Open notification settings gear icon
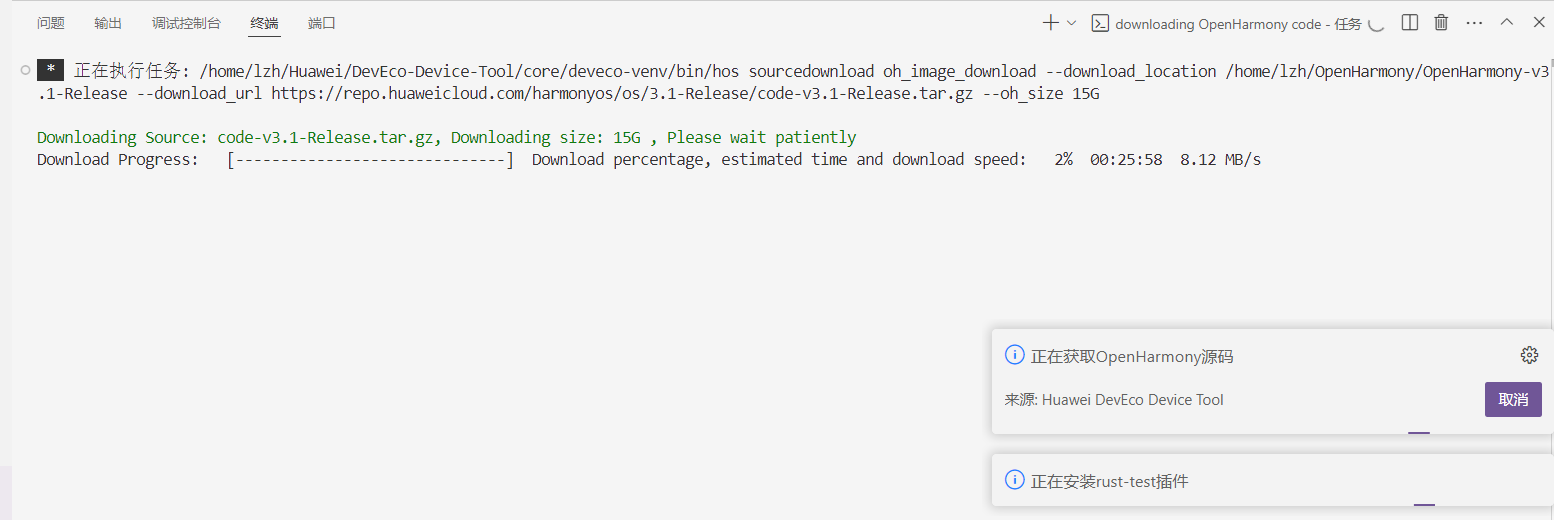1554x520 pixels. tap(1529, 355)
